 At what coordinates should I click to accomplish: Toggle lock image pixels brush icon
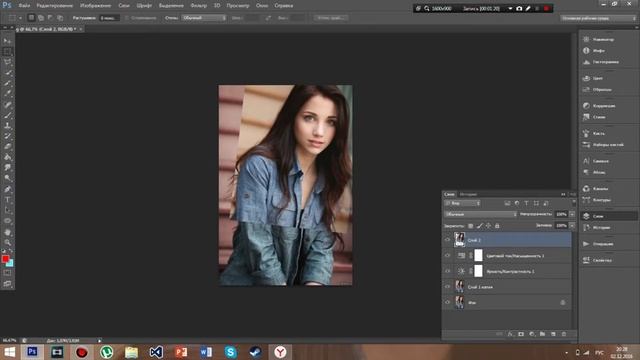480,226
